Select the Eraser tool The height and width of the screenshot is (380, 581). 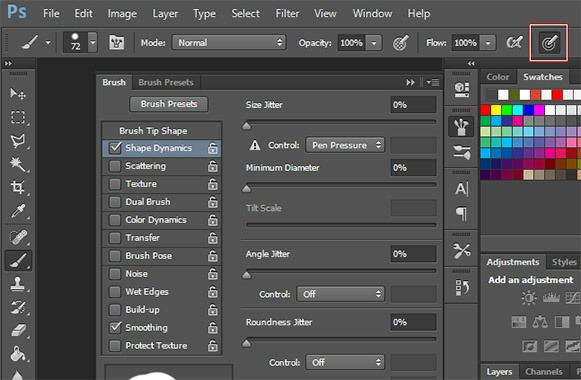pyautogui.click(x=17, y=330)
